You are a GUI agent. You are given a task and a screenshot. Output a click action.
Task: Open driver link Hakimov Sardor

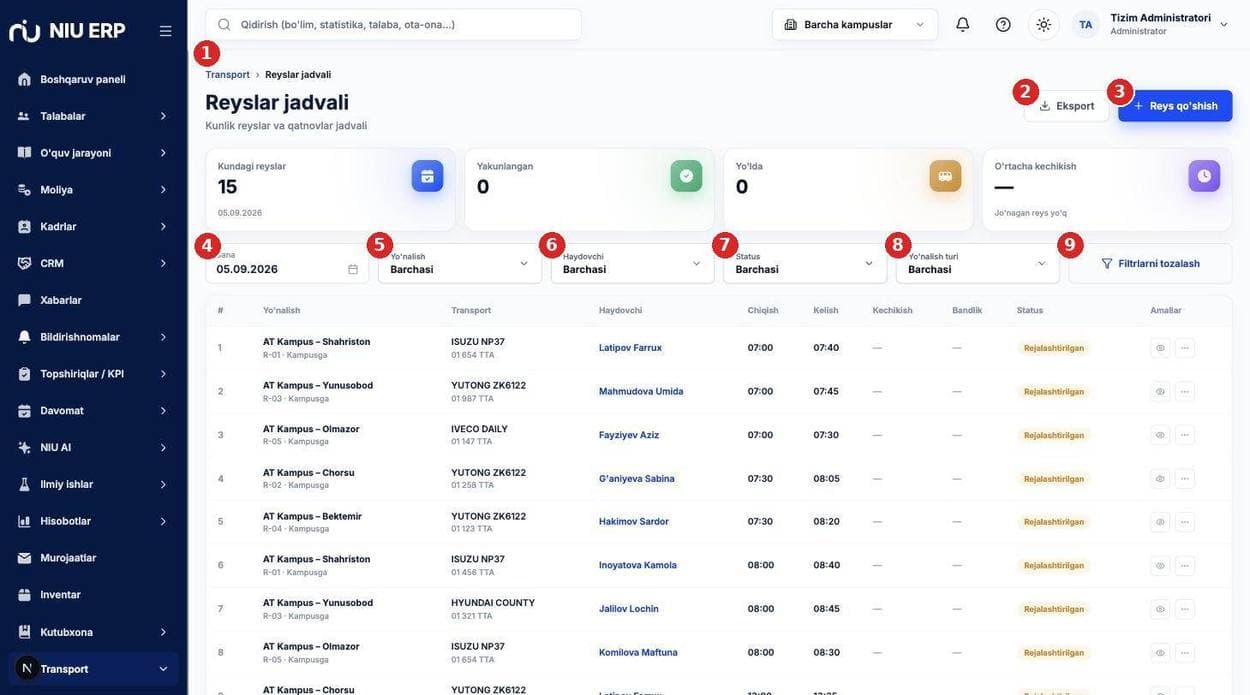click(634, 522)
